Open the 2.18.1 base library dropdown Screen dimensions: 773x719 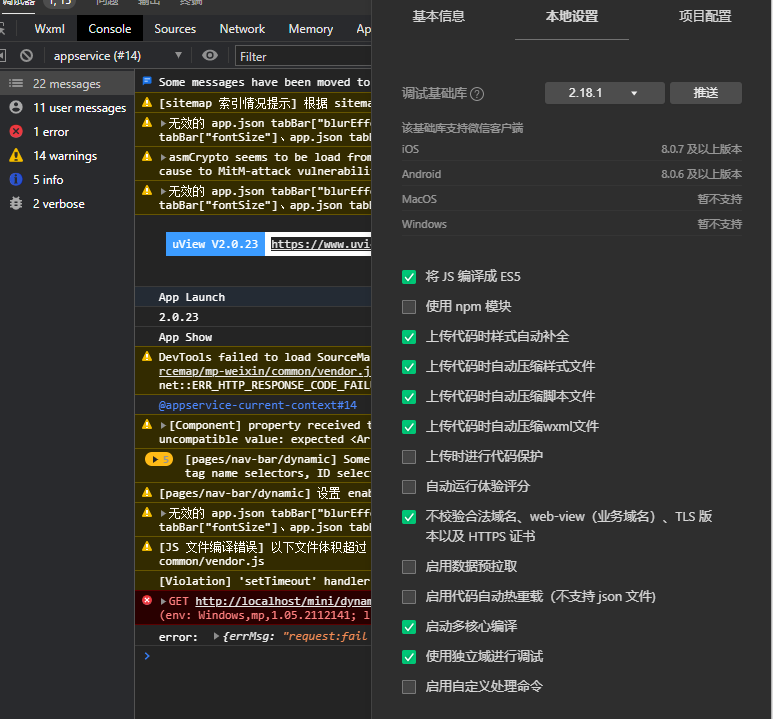pos(603,93)
